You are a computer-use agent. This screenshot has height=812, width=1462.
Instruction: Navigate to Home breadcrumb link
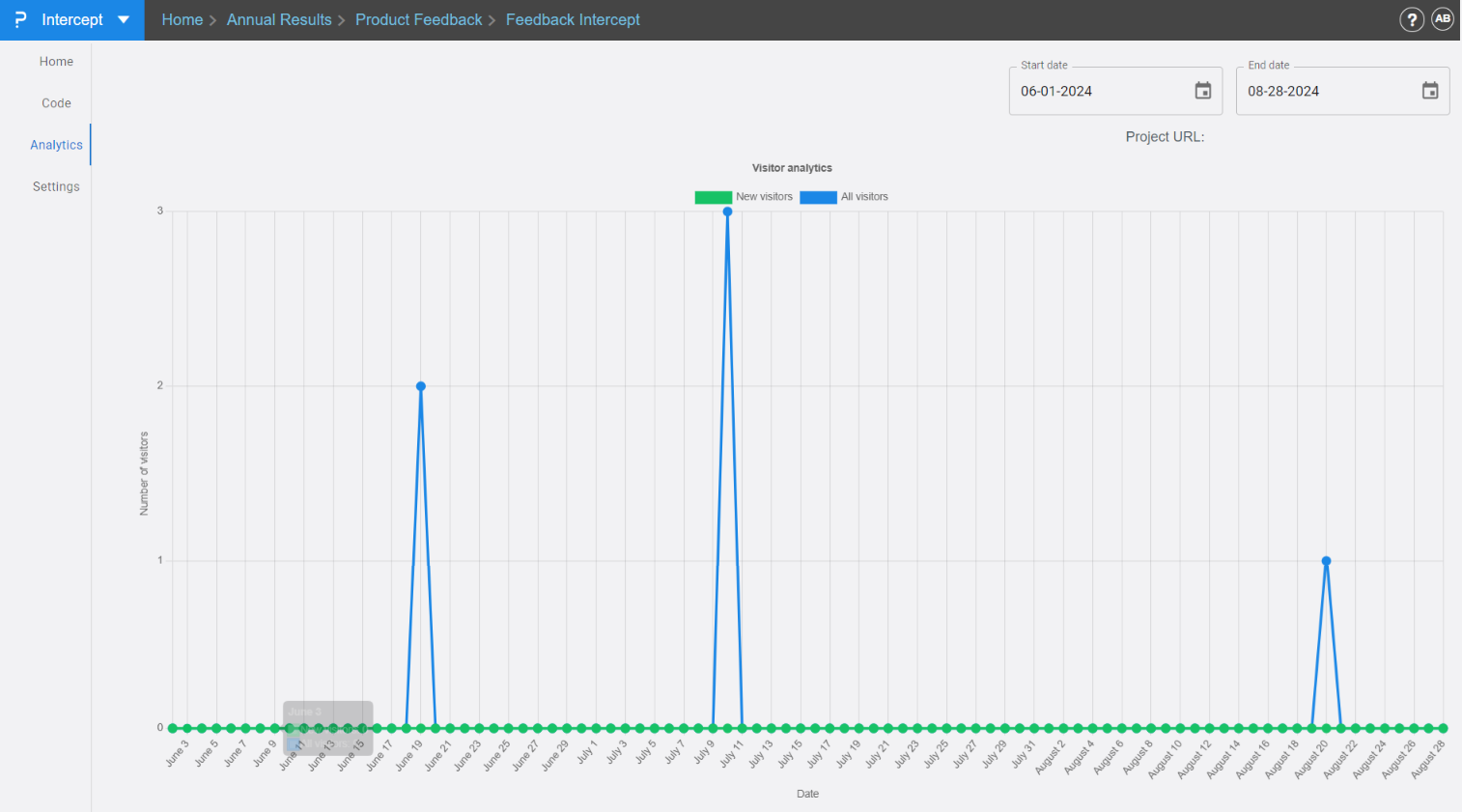[182, 19]
